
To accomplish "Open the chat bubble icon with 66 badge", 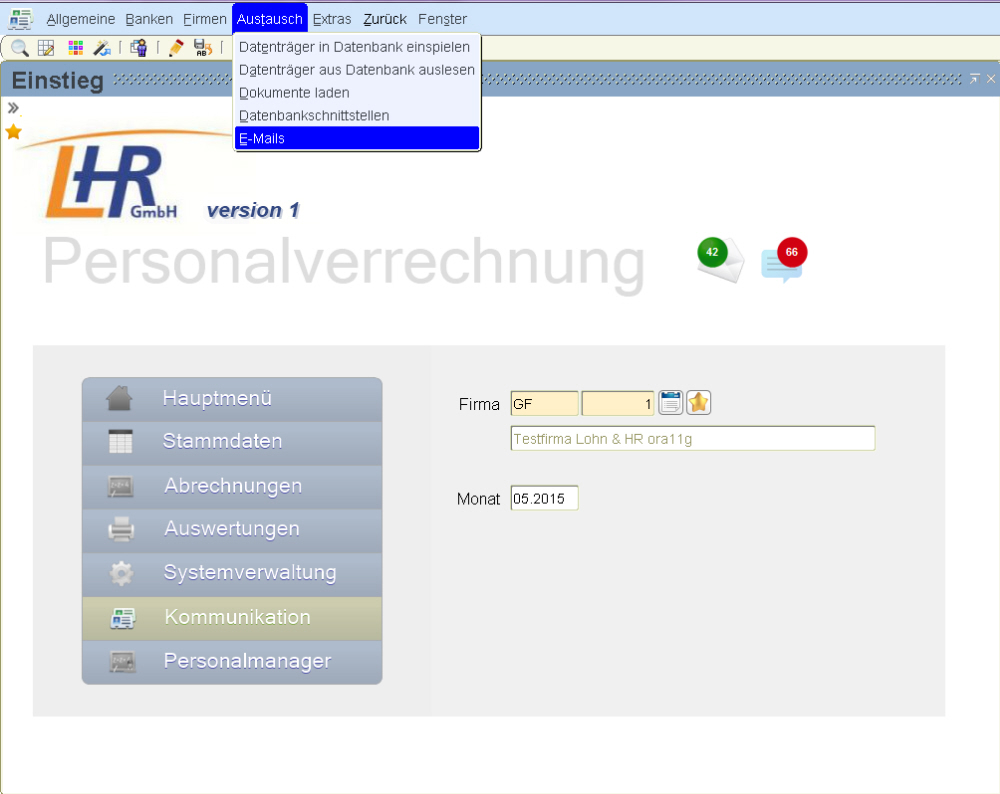I will (x=784, y=260).
